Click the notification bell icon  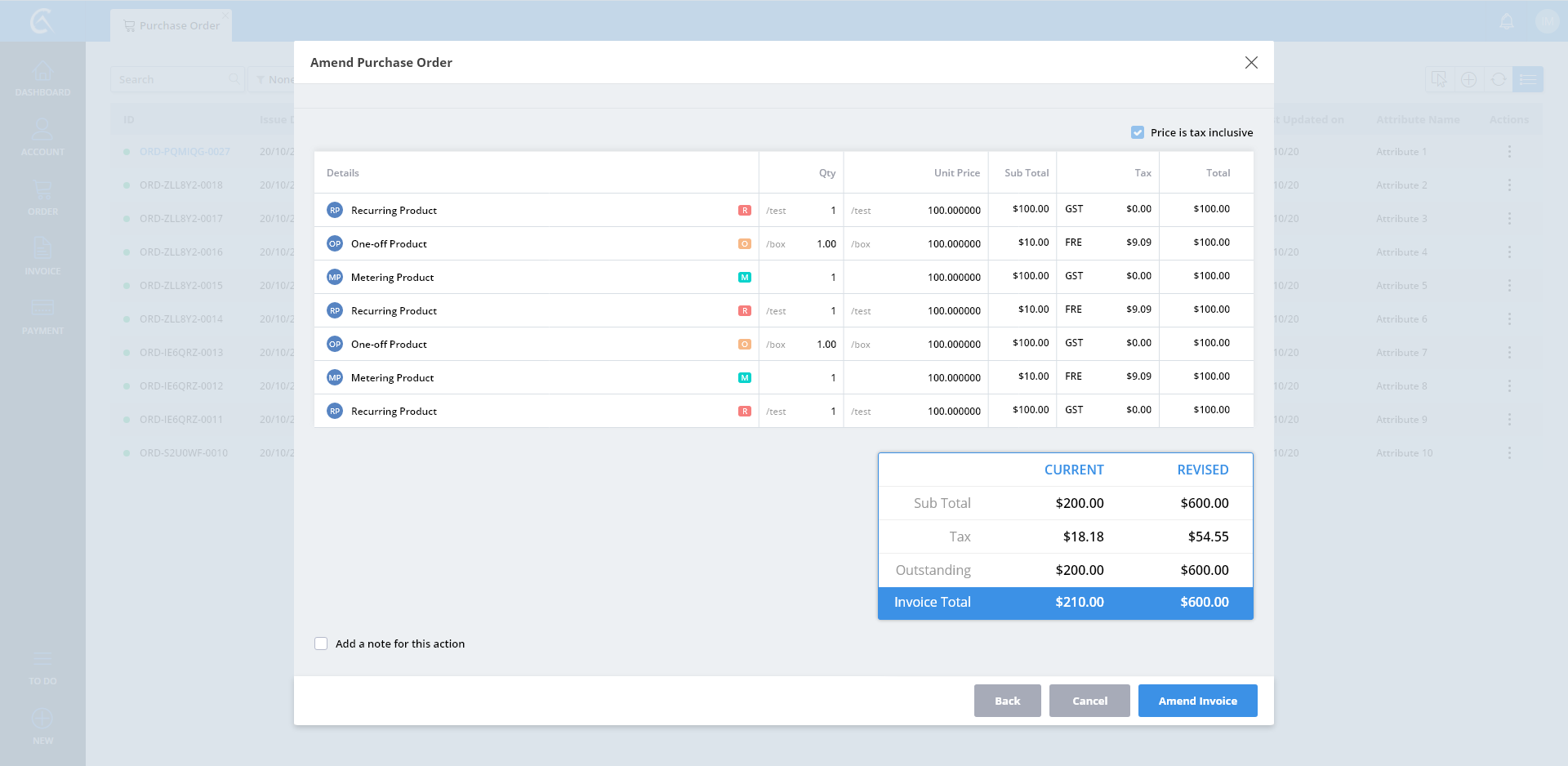pyautogui.click(x=1507, y=22)
